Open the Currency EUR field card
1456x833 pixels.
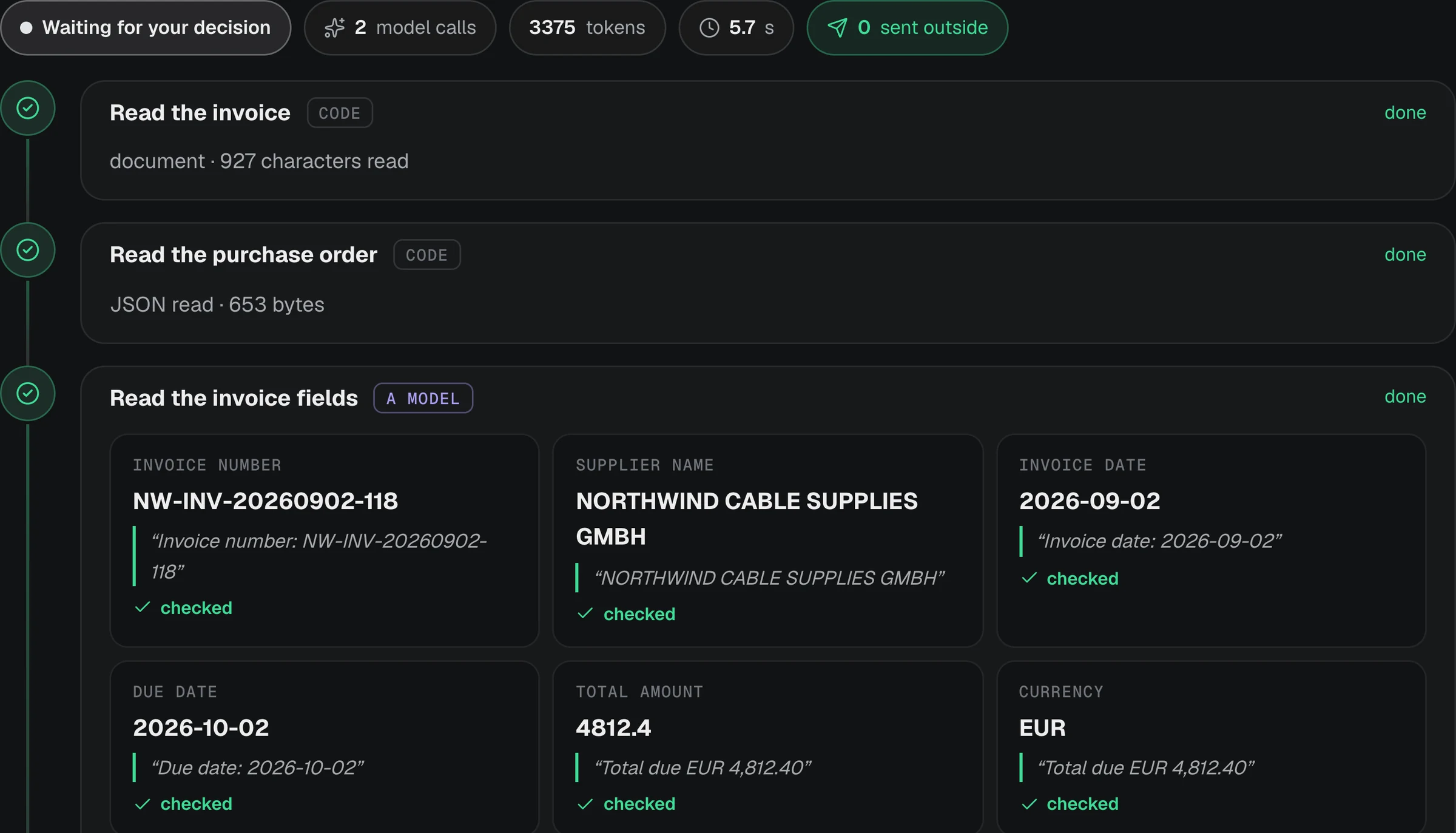1211,747
